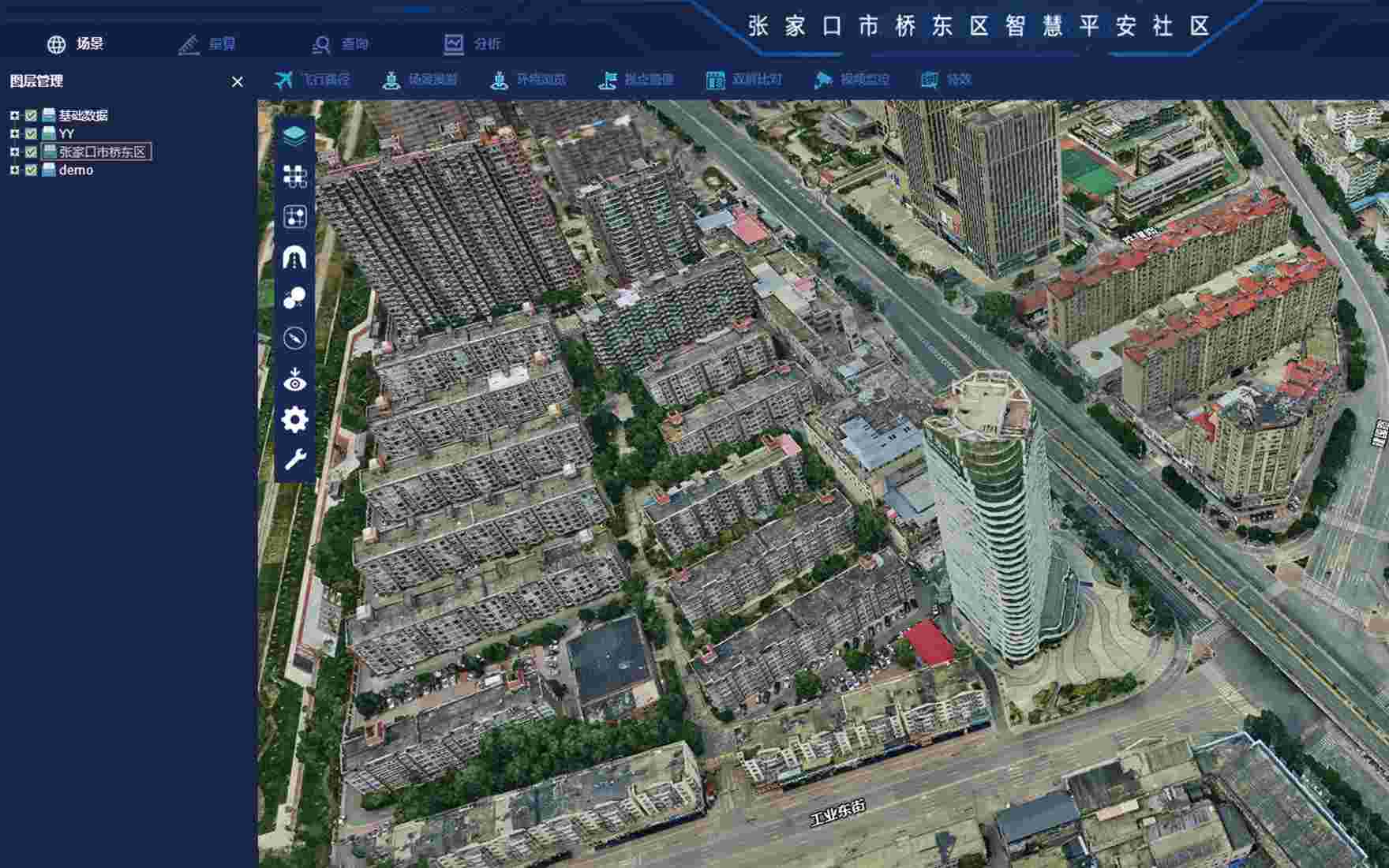The width and height of the screenshot is (1389, 868).
Task: Toggle the YY layer checkbox
Action: click(32, 134)
